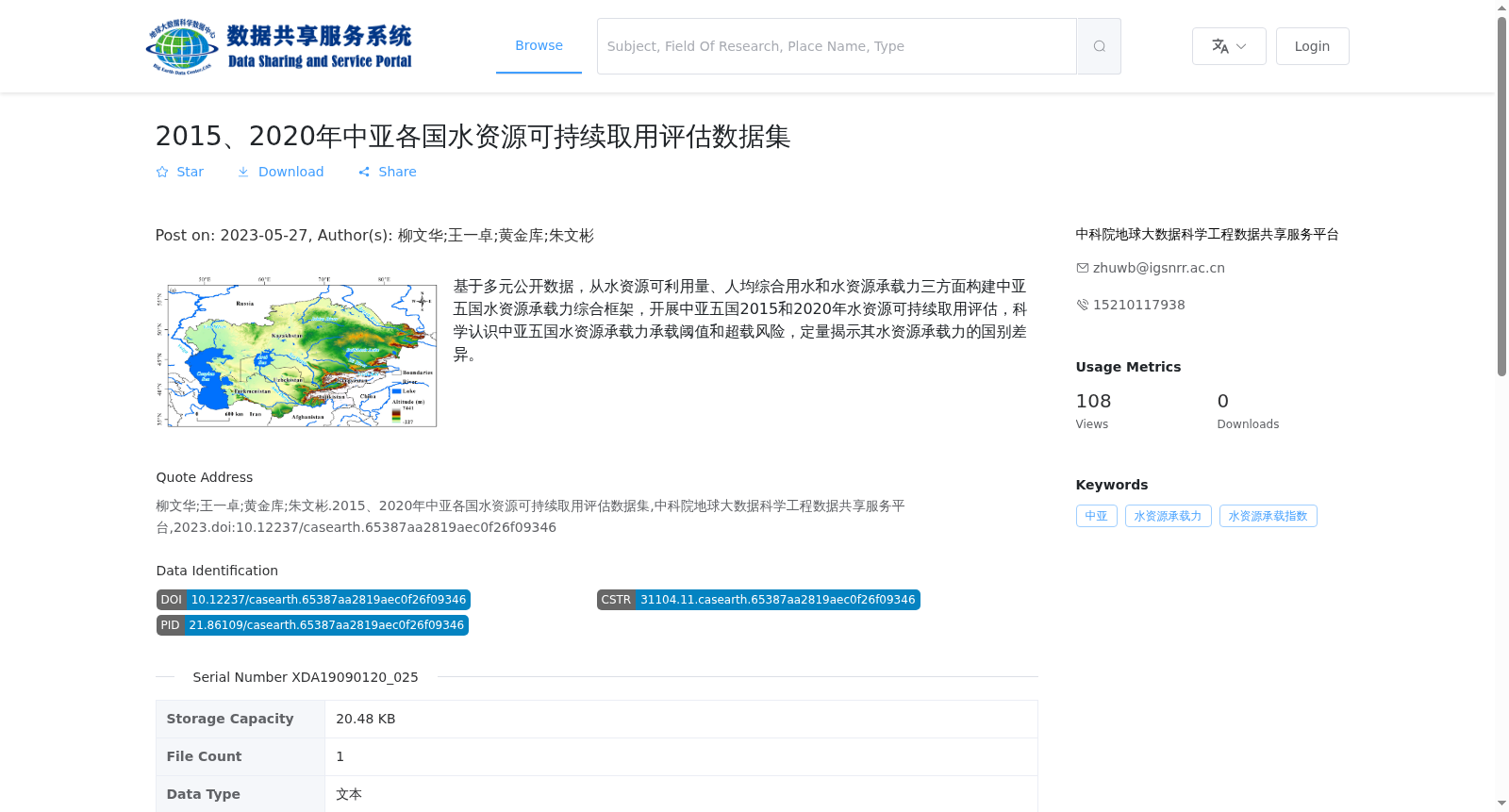This screenshot has height=812, width=1509.
Task: Click the 108 Views metric
Action: [1093, 411]
